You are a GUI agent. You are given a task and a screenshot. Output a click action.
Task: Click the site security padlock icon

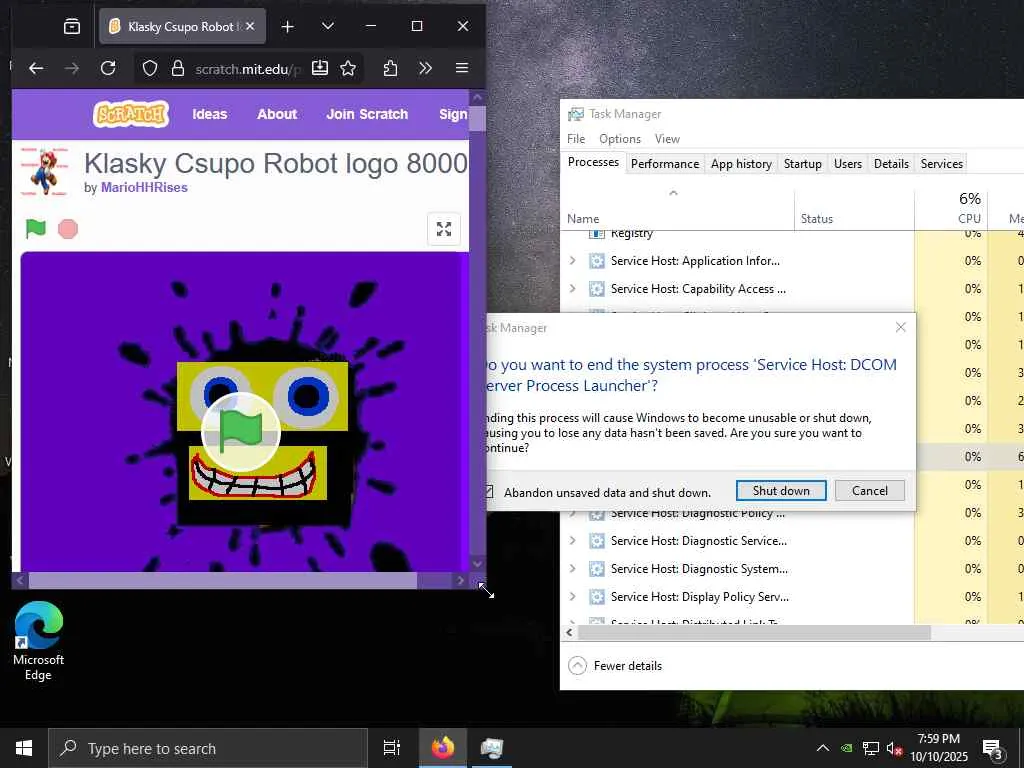click(x=178, y=69)
